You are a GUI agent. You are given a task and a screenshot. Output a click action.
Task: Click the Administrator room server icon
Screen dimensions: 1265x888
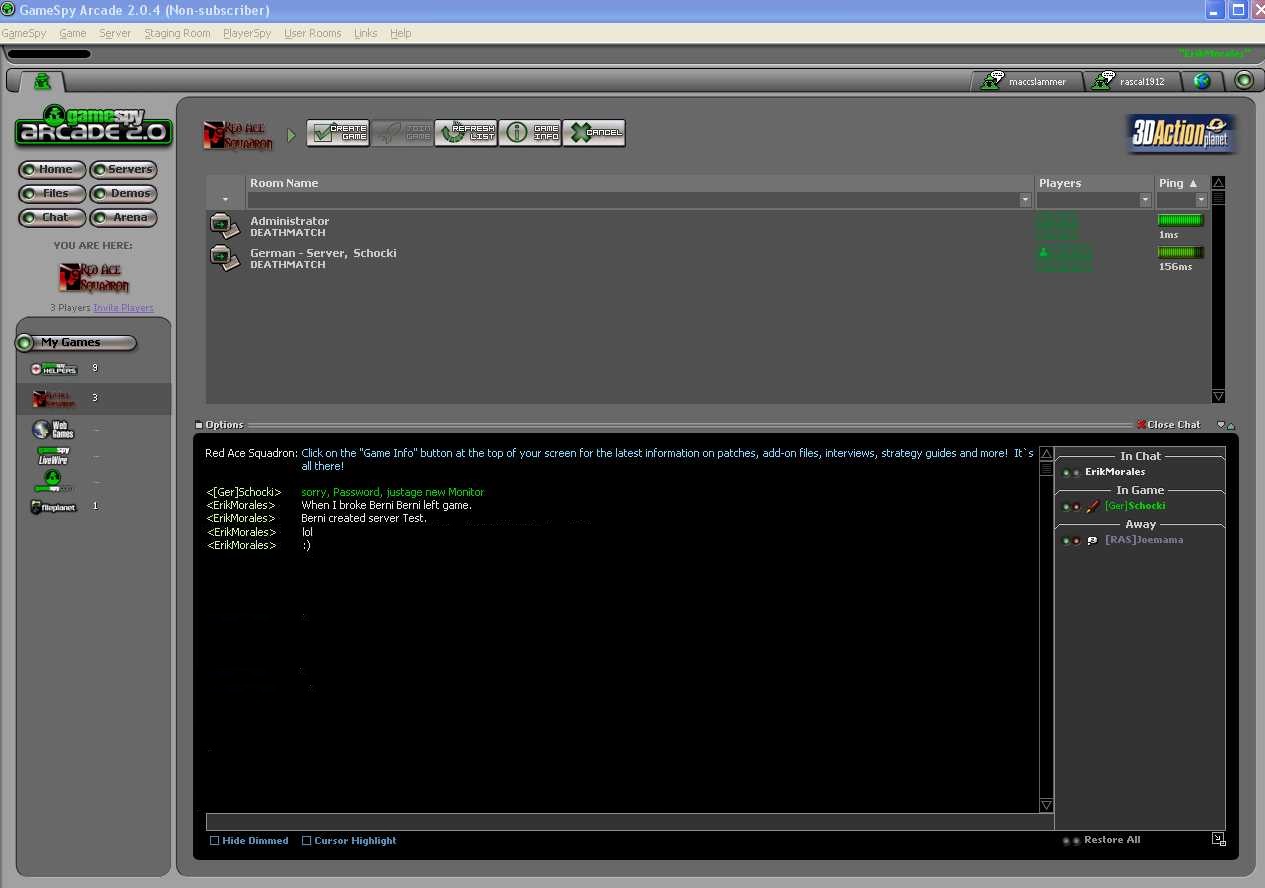click(225, 227)
